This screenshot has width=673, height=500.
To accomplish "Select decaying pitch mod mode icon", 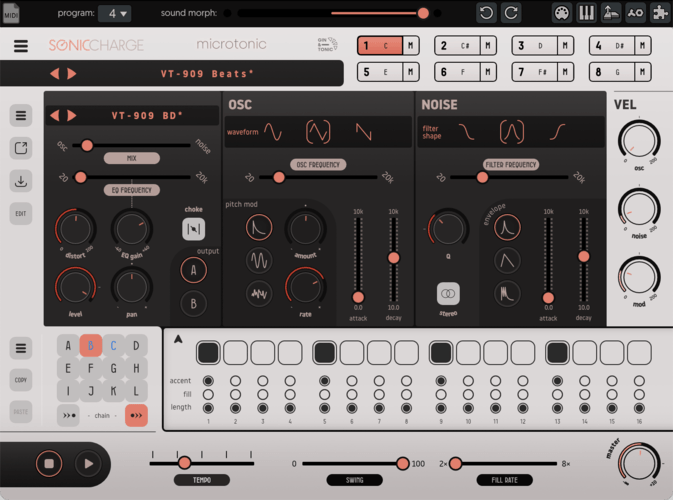I will (x=259, y=227).
